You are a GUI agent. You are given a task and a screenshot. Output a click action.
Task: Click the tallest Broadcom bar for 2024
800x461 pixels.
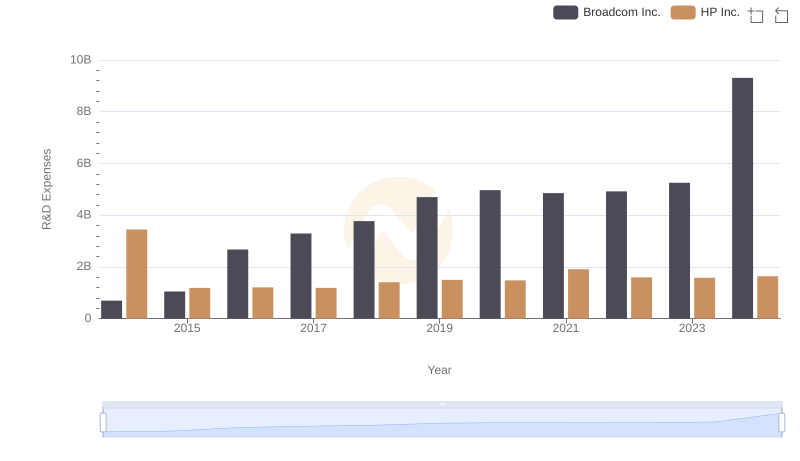742,198
